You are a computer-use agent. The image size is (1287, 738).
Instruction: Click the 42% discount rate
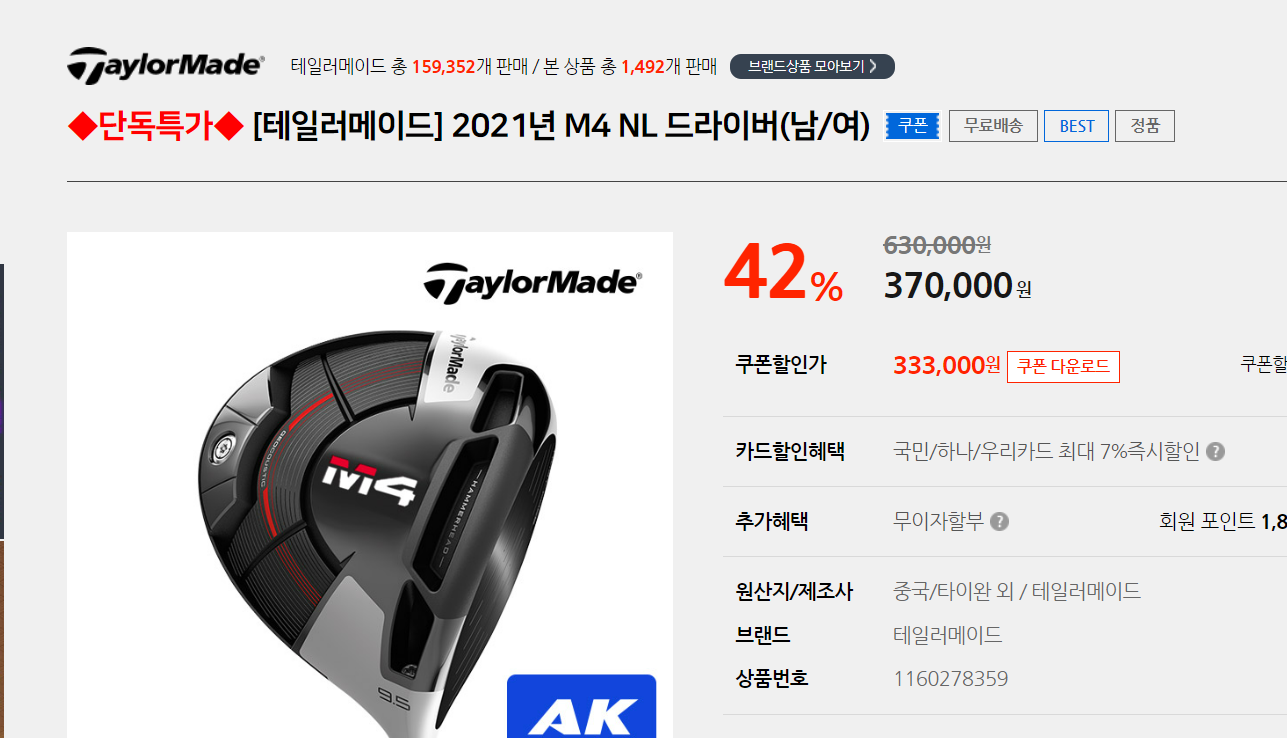point(783,272)
